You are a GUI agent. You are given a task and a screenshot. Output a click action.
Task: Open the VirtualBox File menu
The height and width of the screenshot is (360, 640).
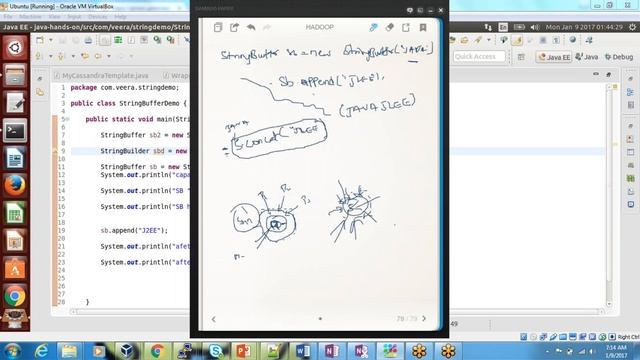[8, 17]
